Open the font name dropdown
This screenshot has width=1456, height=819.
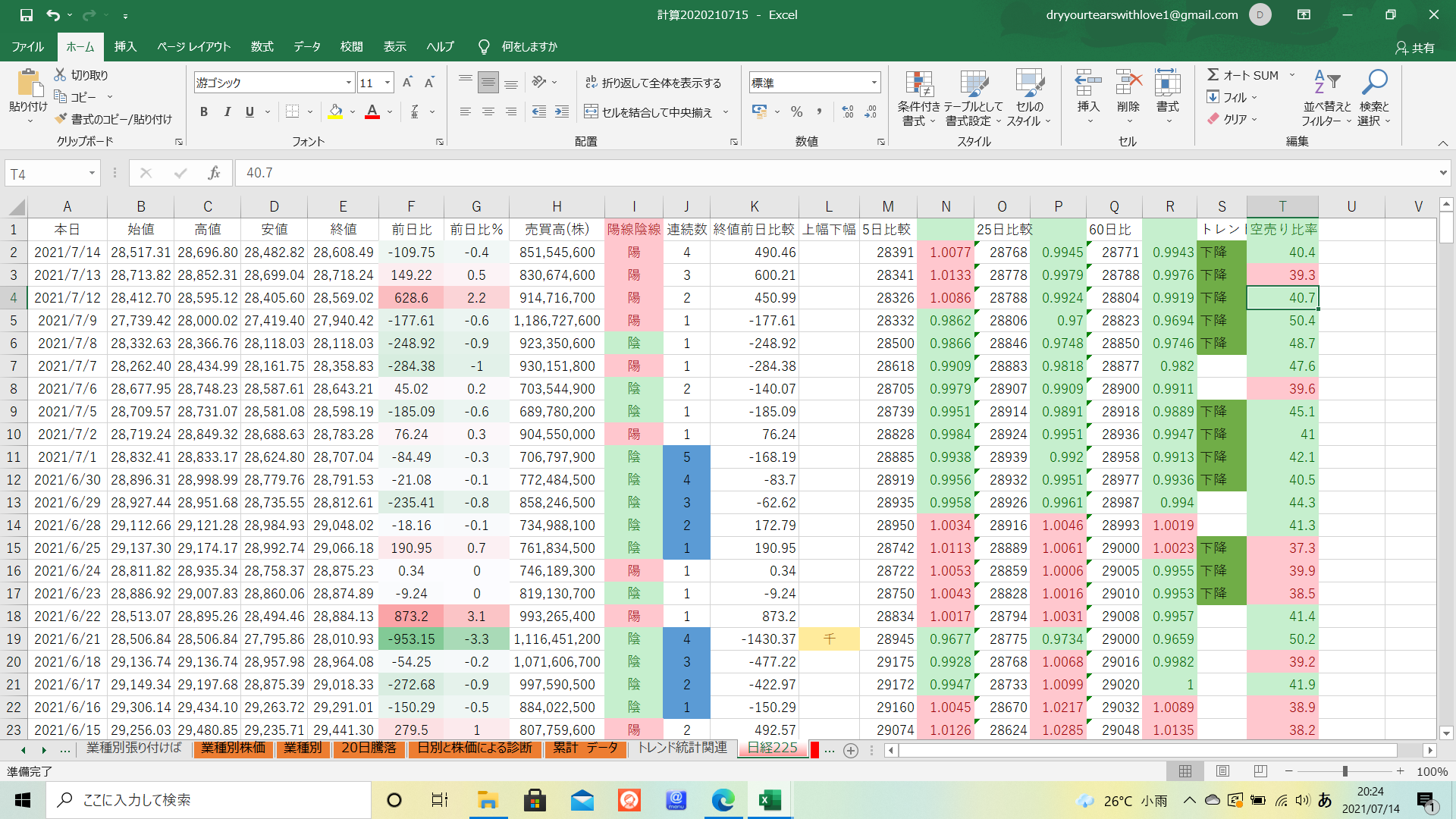click(348, 83)
